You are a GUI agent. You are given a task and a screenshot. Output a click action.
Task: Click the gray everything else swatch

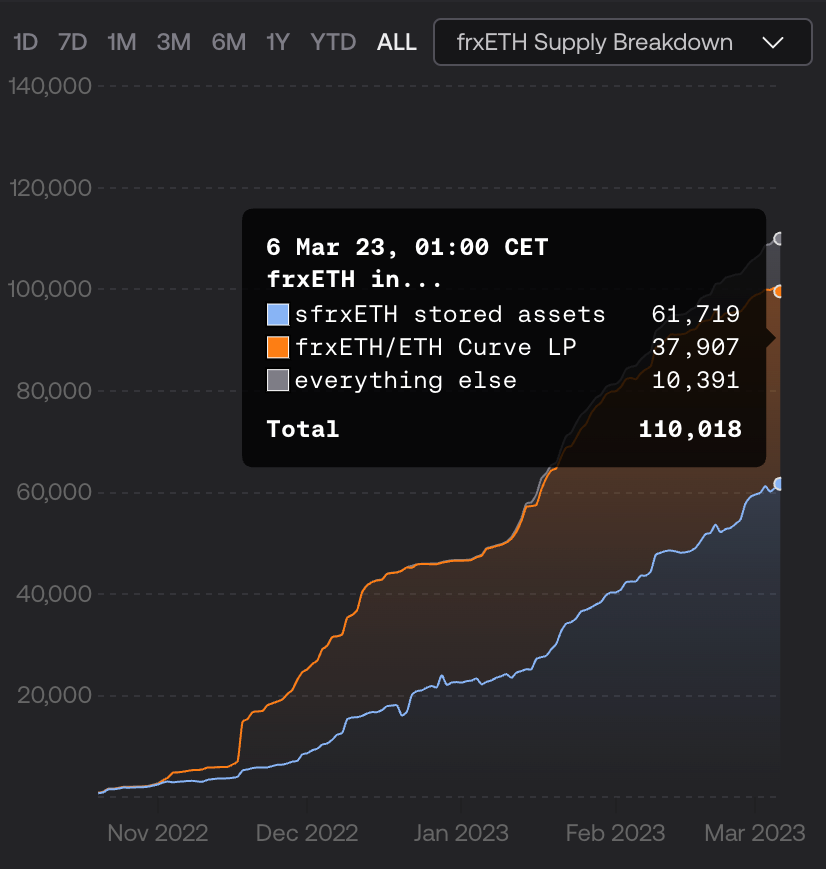[x=278, y=380]
